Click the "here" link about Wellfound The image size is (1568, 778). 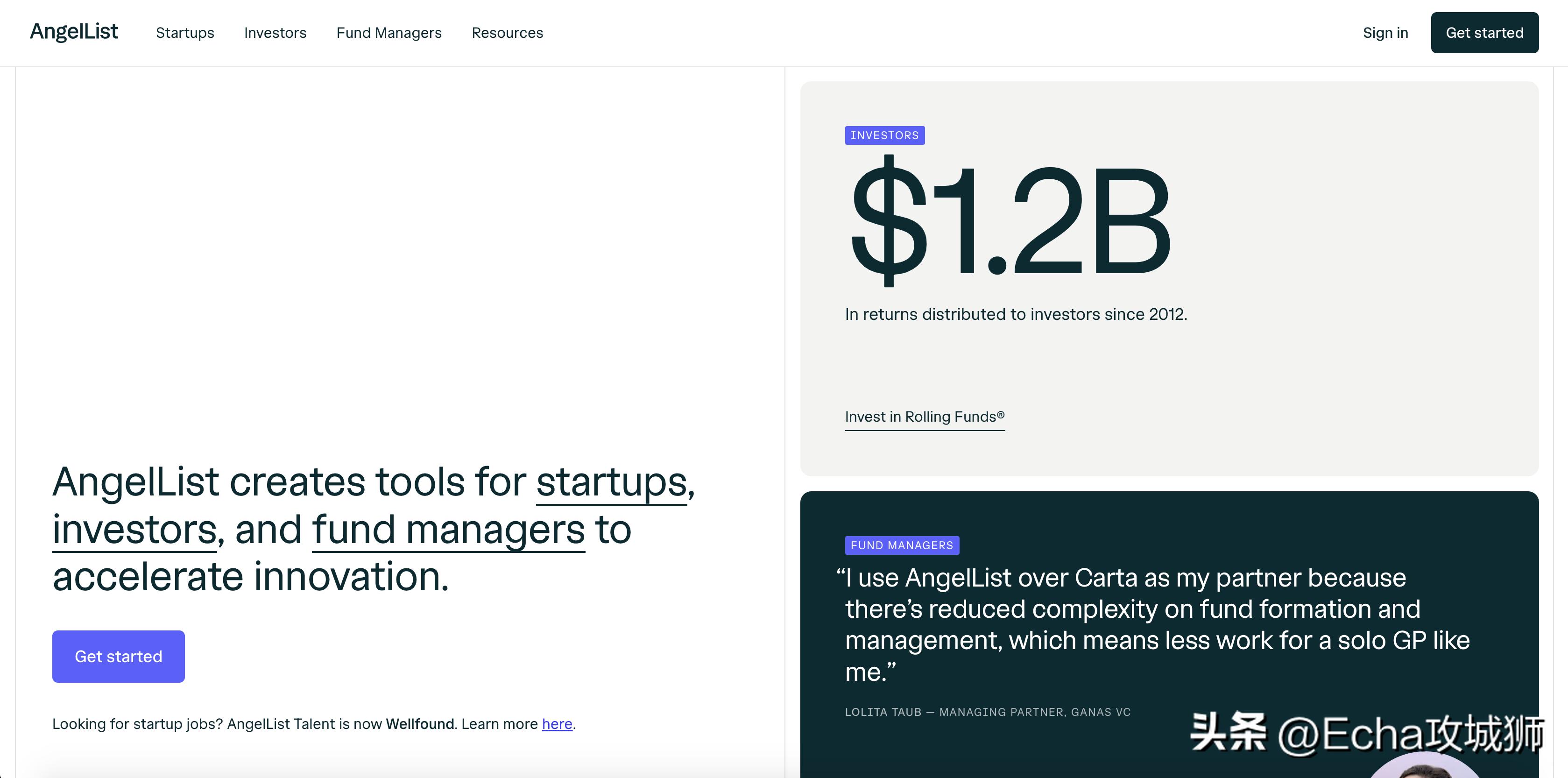[557, 724]
